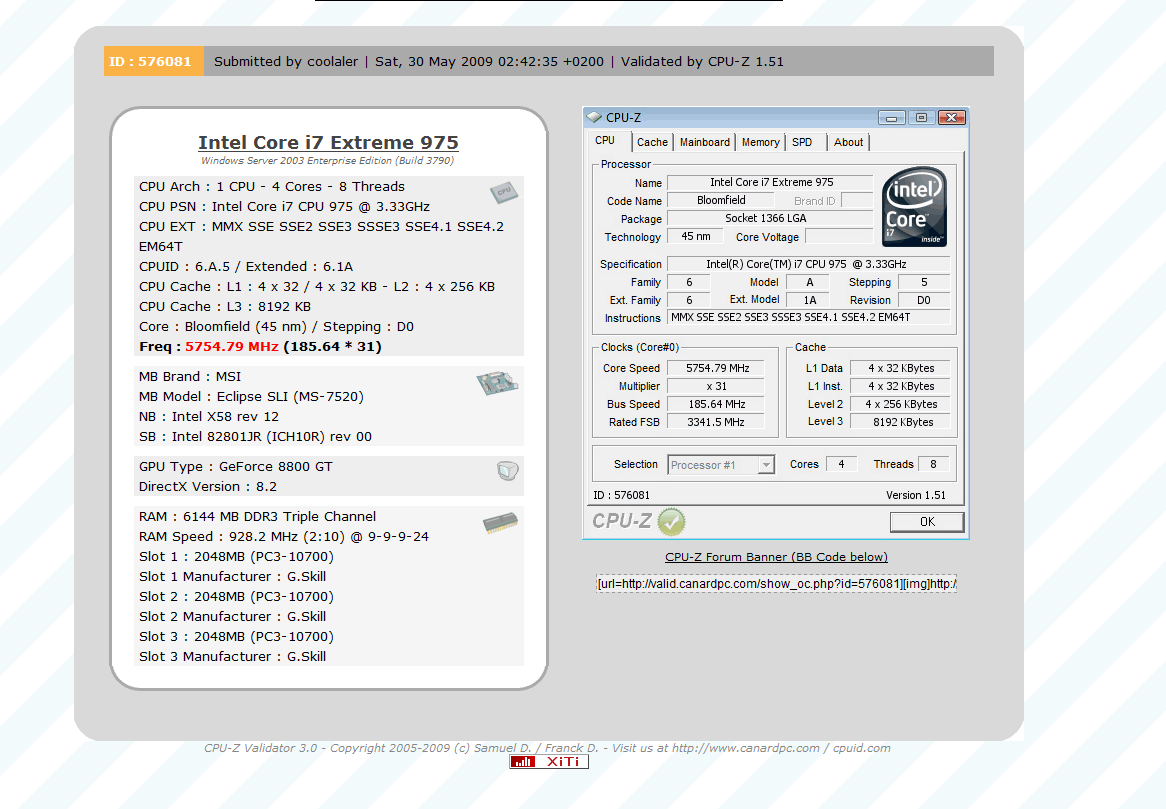Click the Revision value D0

tap(924, 300)
